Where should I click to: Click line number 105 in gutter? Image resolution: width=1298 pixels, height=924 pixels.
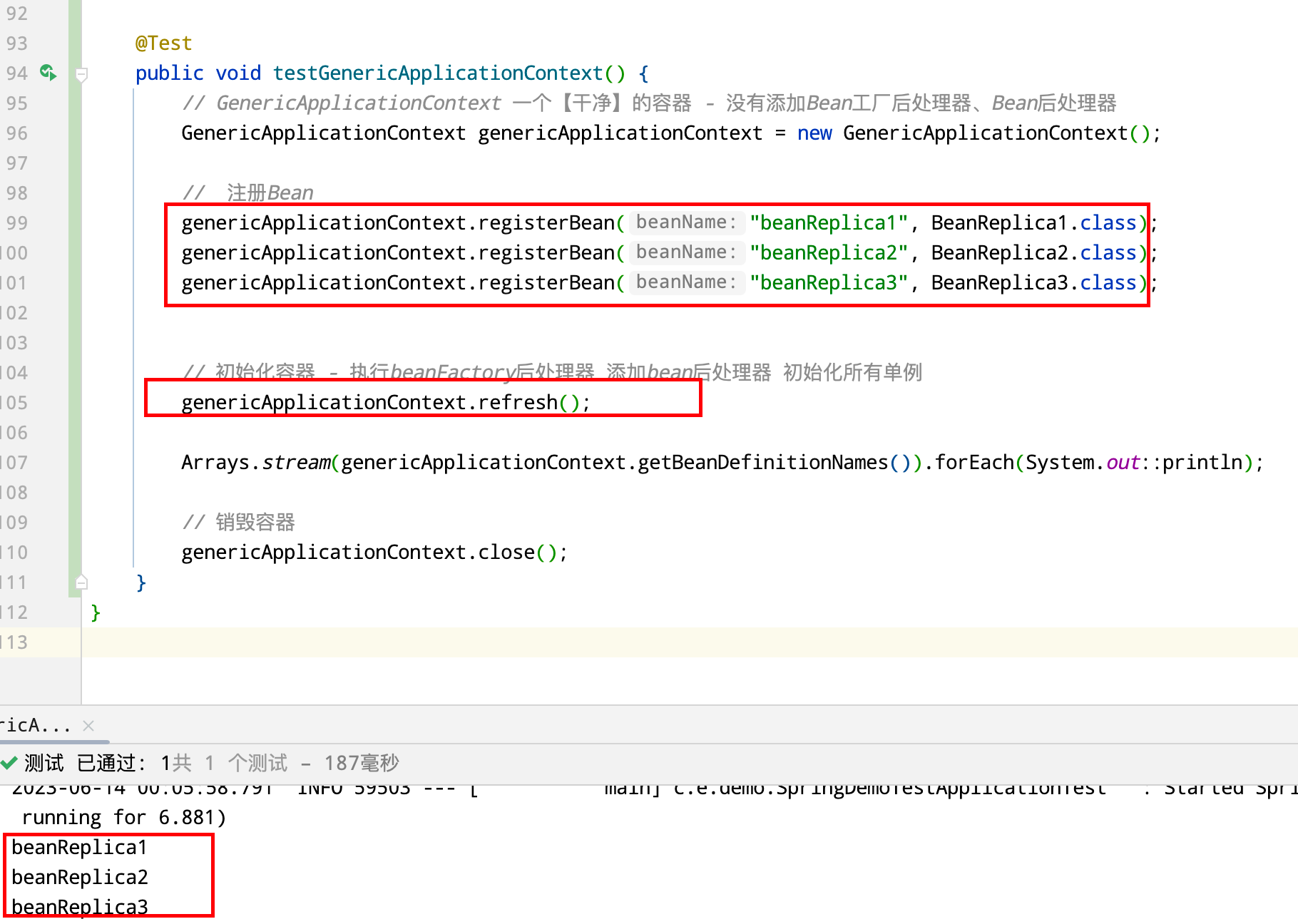pyautogui.click(x=14, y=403)
